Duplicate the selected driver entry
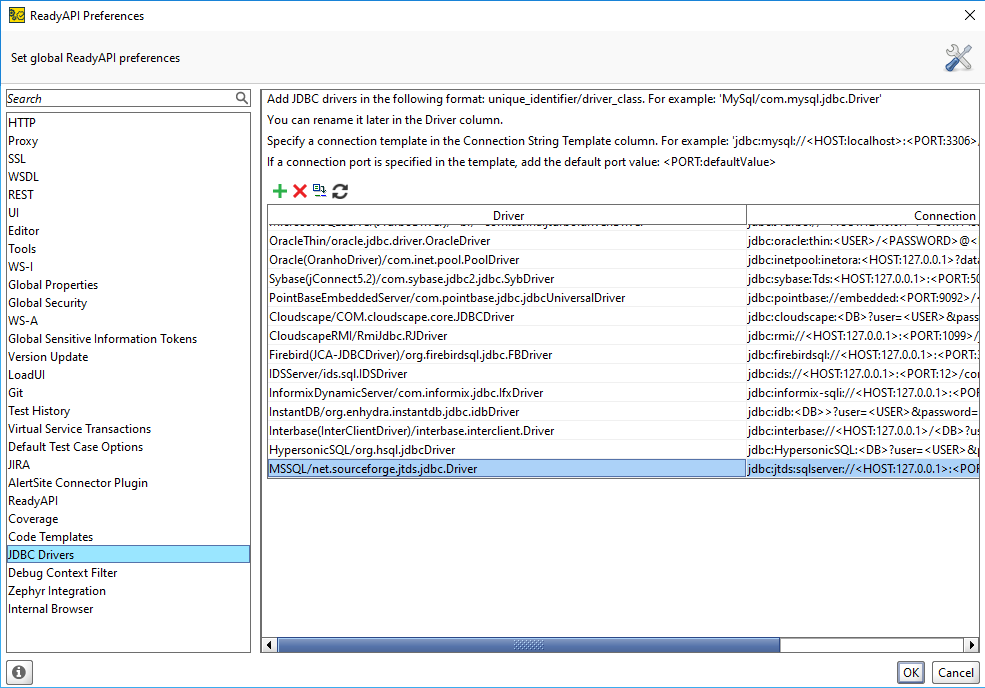 [x=318, y=191]
